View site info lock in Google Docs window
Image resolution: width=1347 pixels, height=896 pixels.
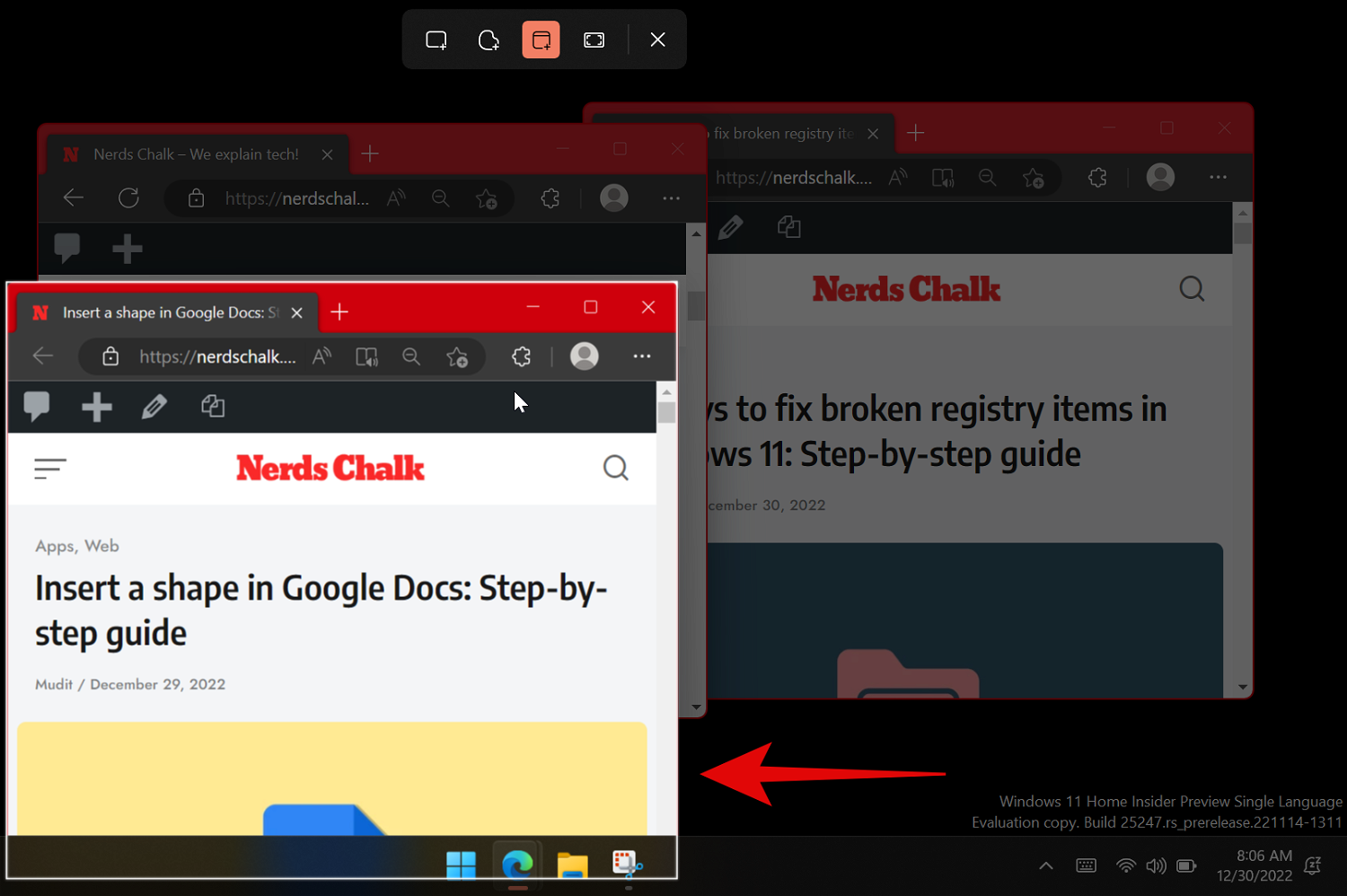[x=110, y=356]
